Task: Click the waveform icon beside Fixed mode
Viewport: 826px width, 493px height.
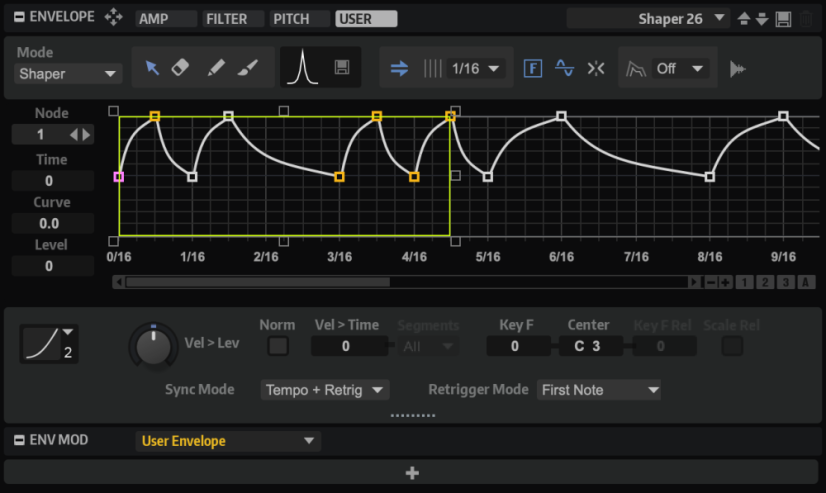Action: (565, 69)
